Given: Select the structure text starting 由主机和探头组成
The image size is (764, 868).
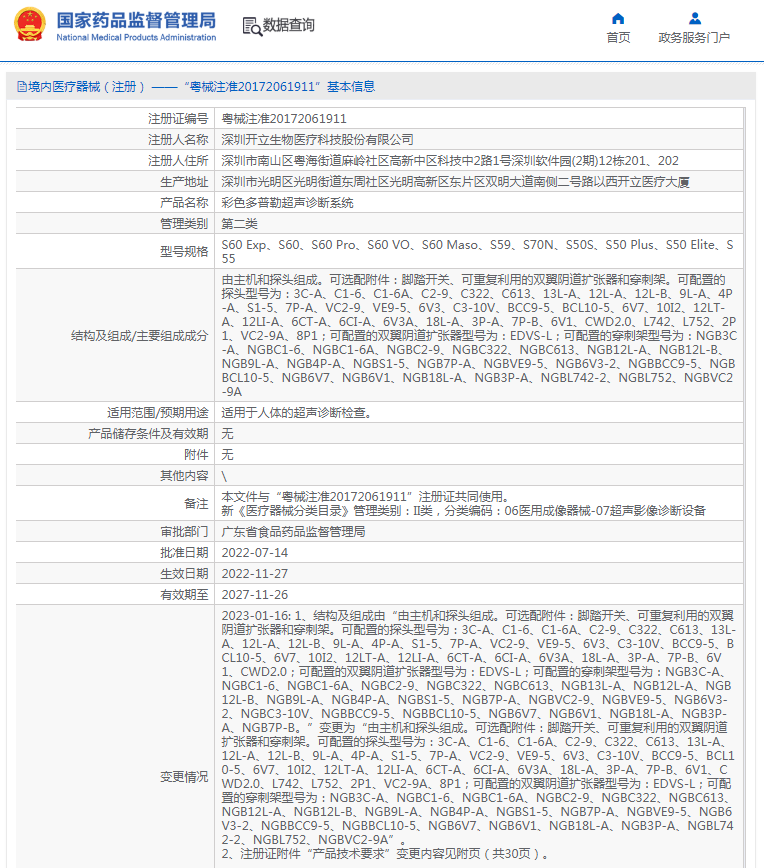Looking at the screenshot, I should [479, 335].
